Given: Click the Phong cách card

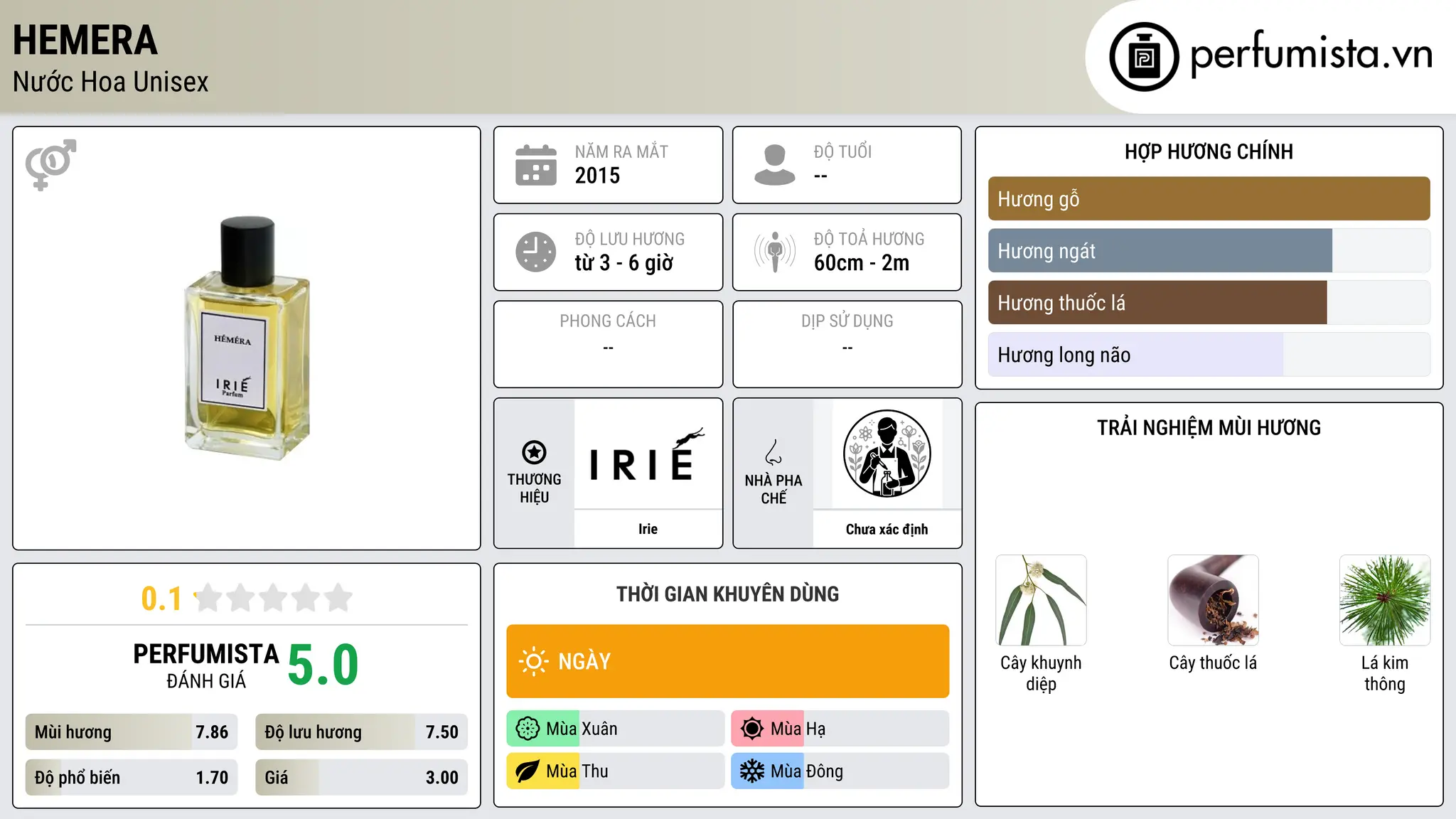Looking at the screenshot, I should pos(608,344).
